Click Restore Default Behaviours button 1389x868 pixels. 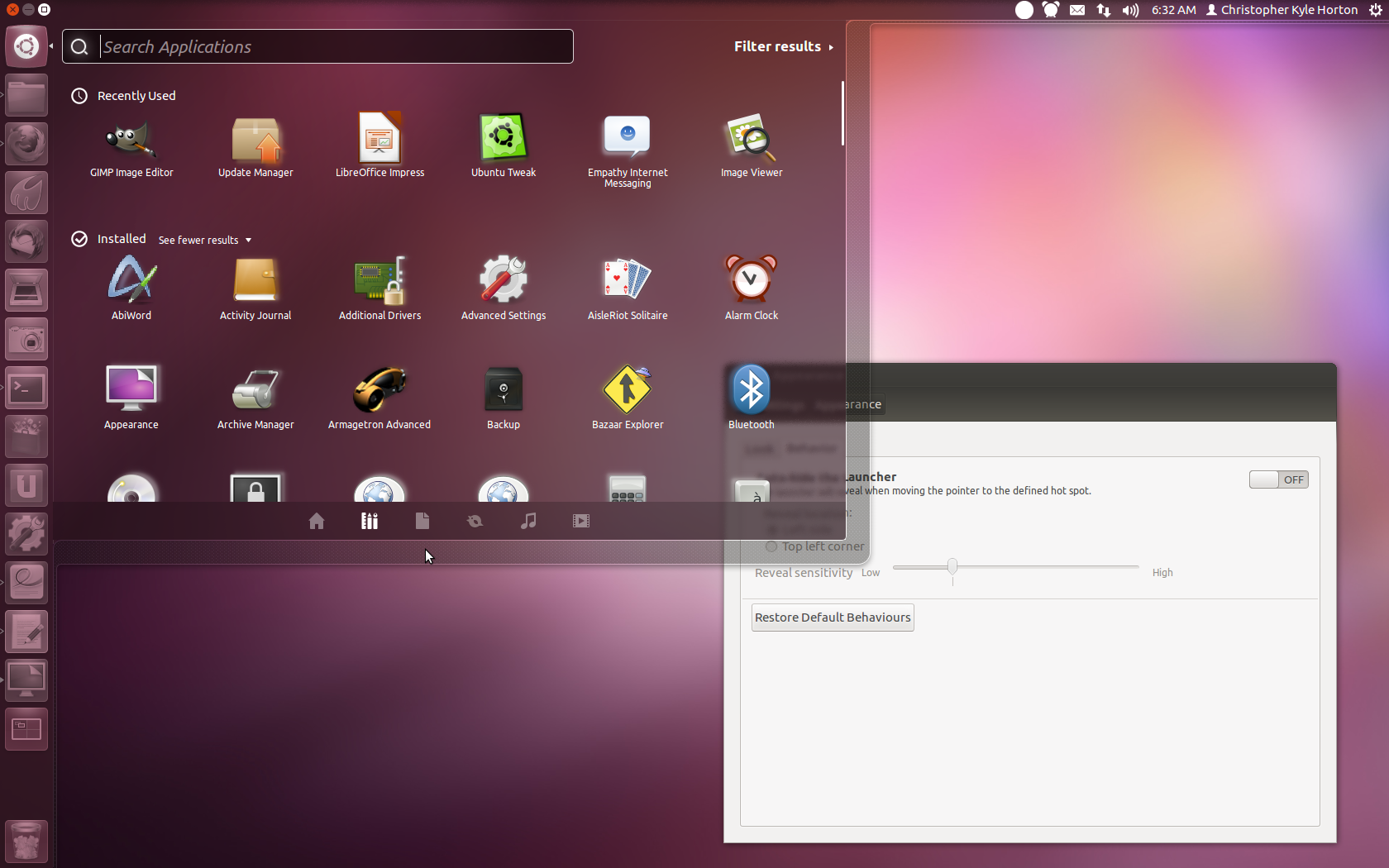pos(832,618)
